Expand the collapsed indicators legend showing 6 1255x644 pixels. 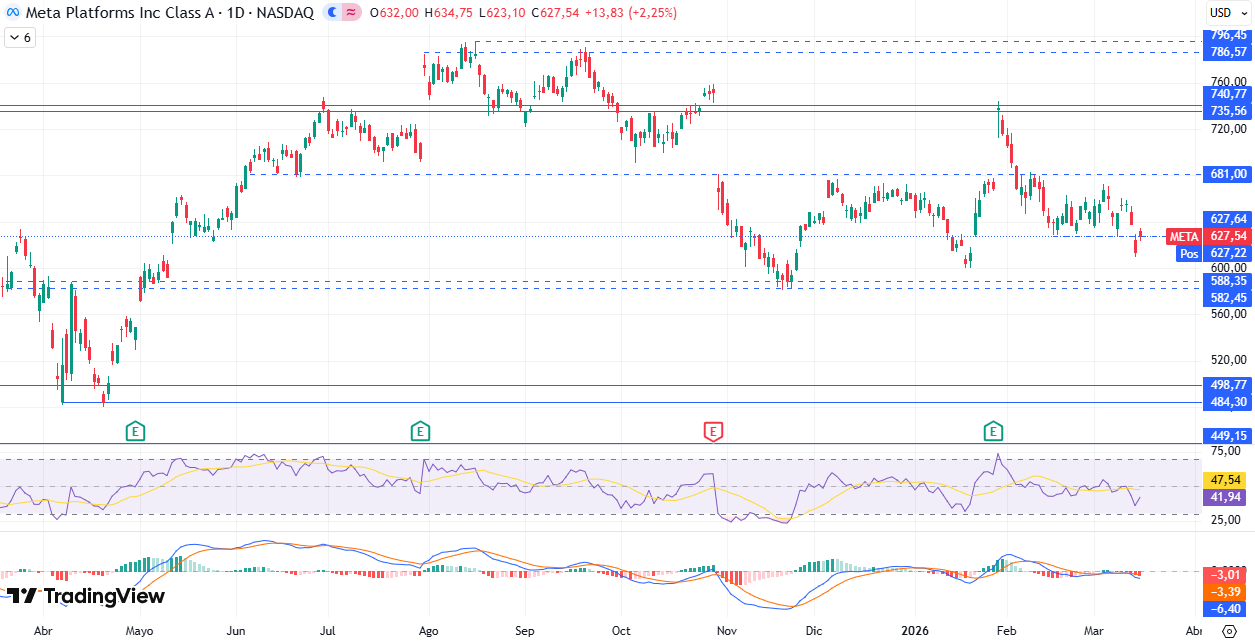coord(19,37)
